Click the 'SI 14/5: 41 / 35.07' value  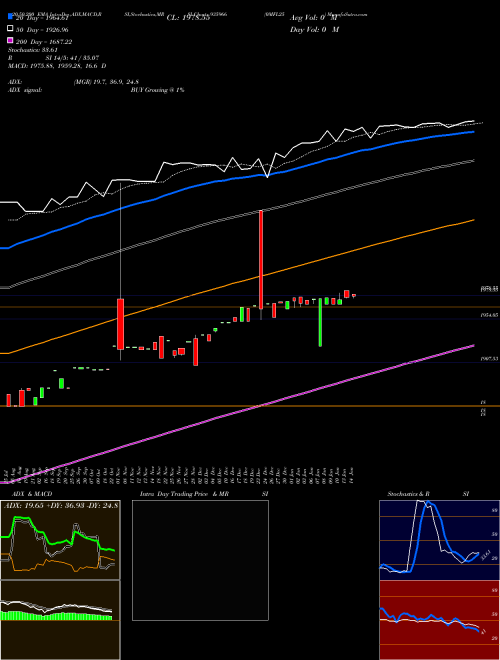tap(72, 58)
